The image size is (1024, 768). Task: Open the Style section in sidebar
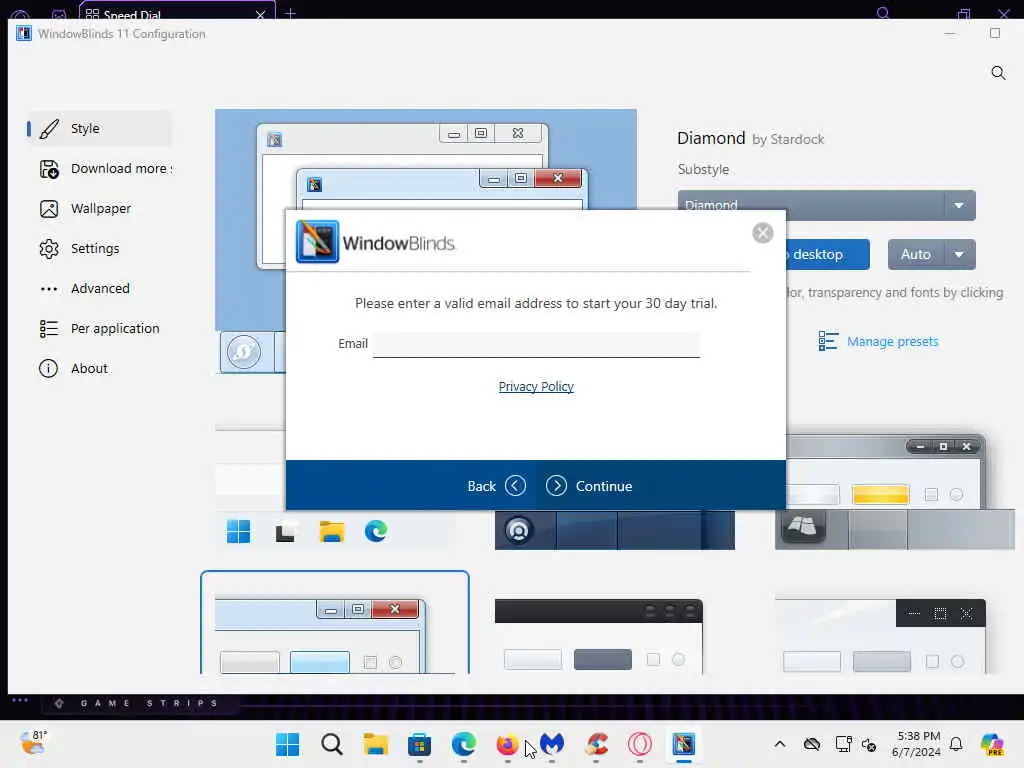pos(99,129)
